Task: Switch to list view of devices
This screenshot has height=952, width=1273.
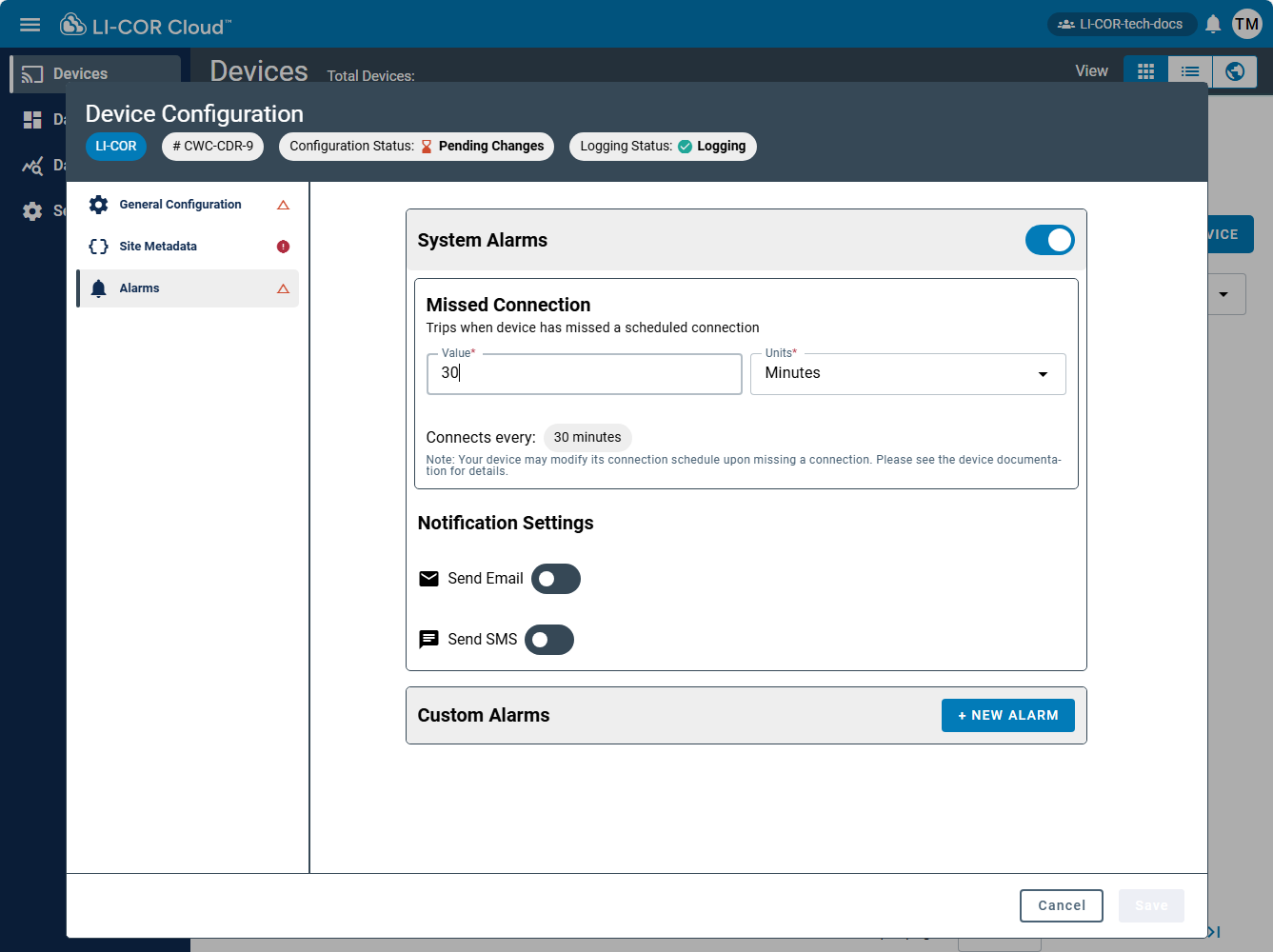Action: (1190, 71)
